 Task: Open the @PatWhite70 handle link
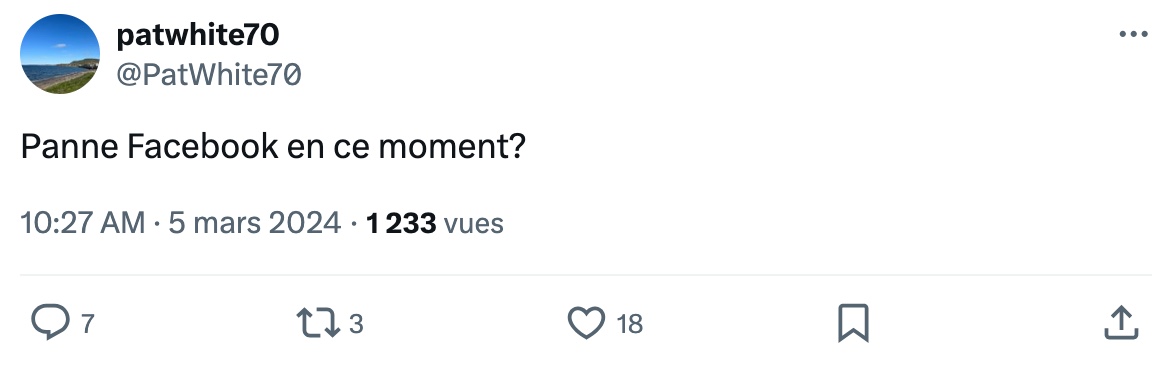[209, 74]
